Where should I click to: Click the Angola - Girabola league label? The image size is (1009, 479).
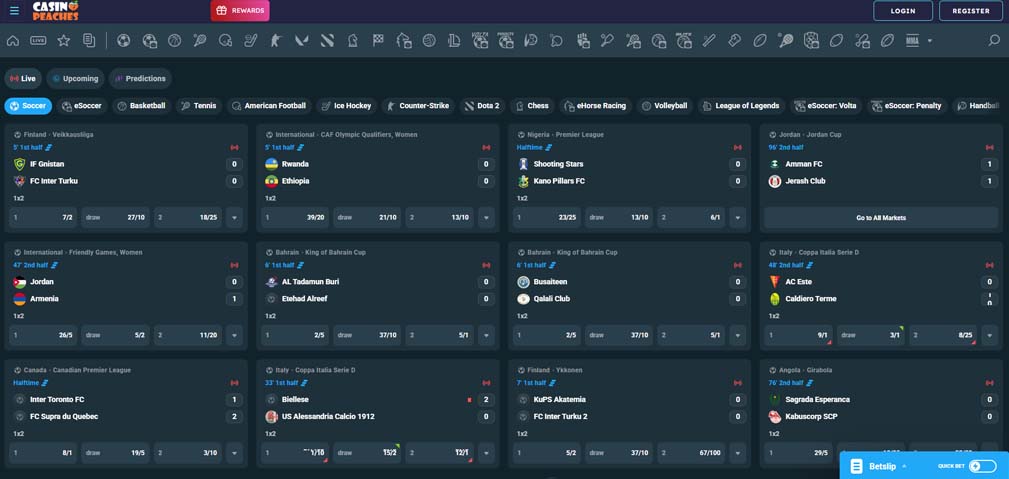805,370
